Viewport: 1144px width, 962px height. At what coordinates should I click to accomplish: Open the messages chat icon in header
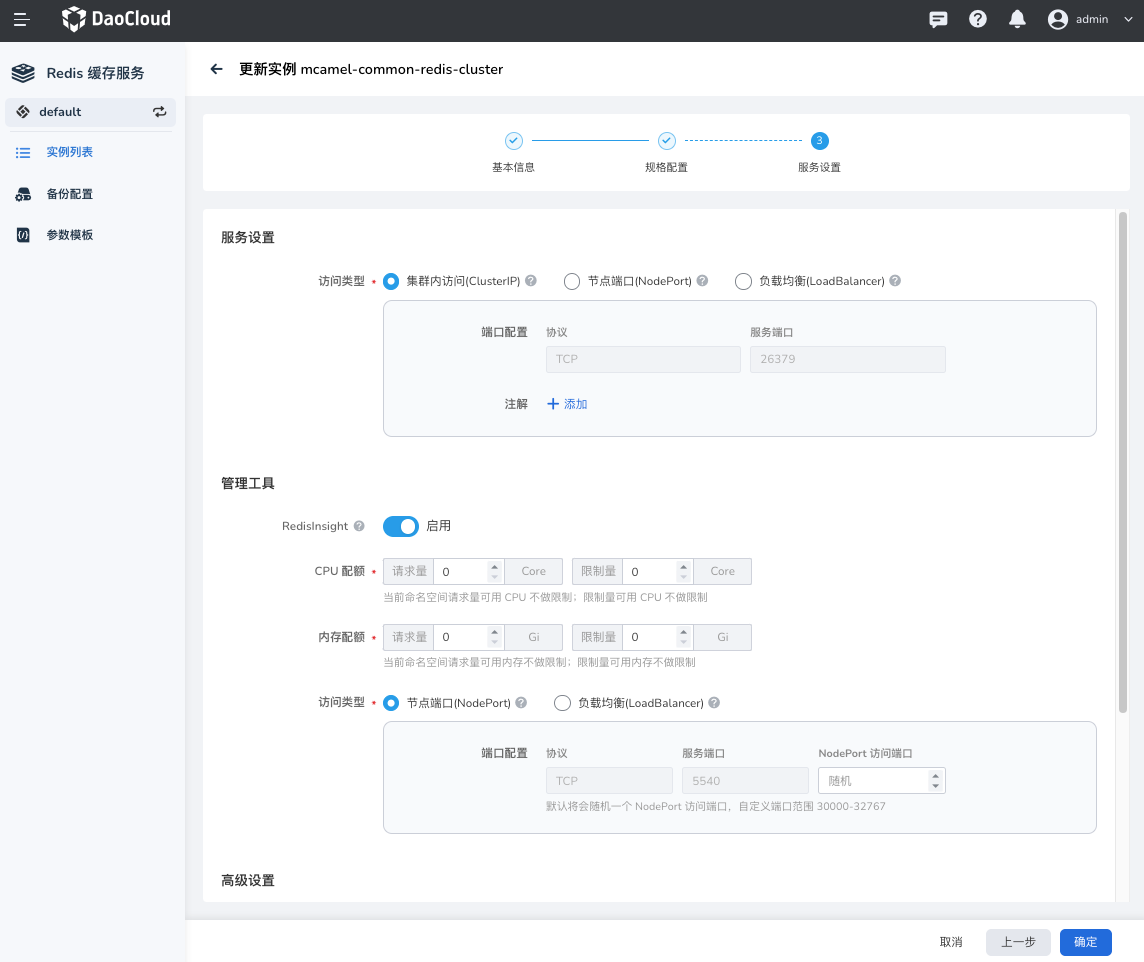click(938, 19)
